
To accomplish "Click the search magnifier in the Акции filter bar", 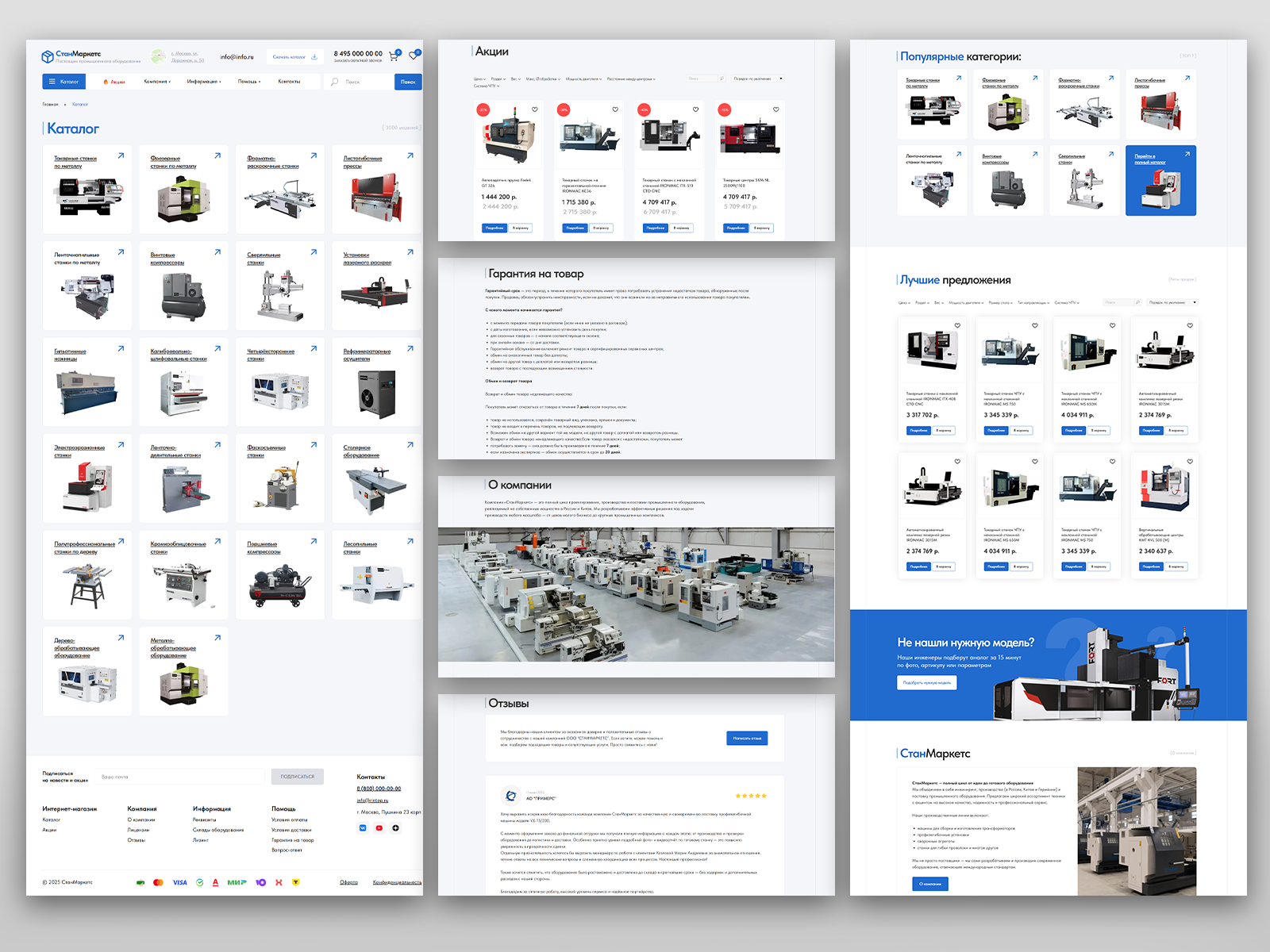I will (721, 79).
